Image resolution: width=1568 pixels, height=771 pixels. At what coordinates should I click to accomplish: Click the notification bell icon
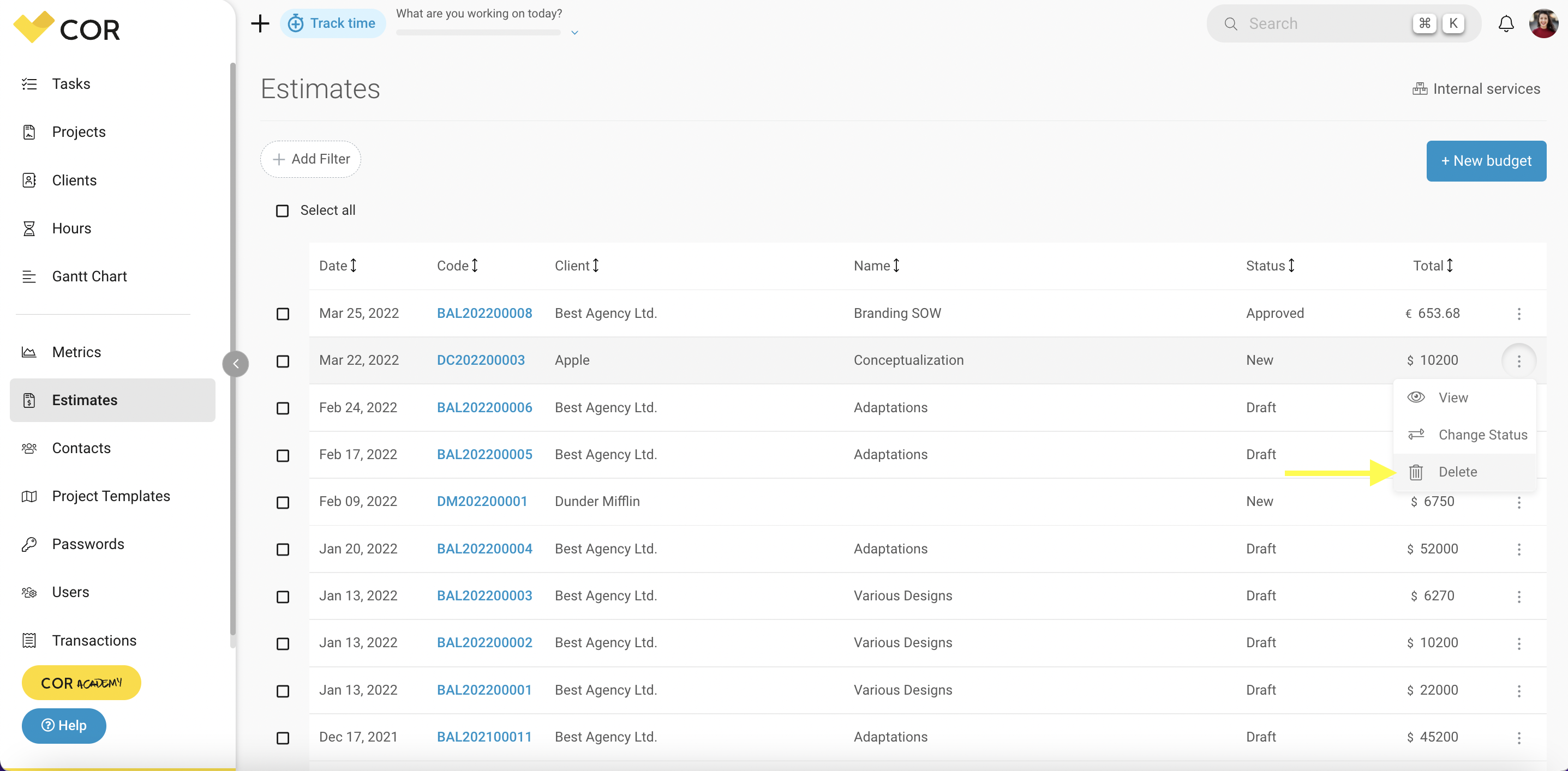click(1506, 24)
